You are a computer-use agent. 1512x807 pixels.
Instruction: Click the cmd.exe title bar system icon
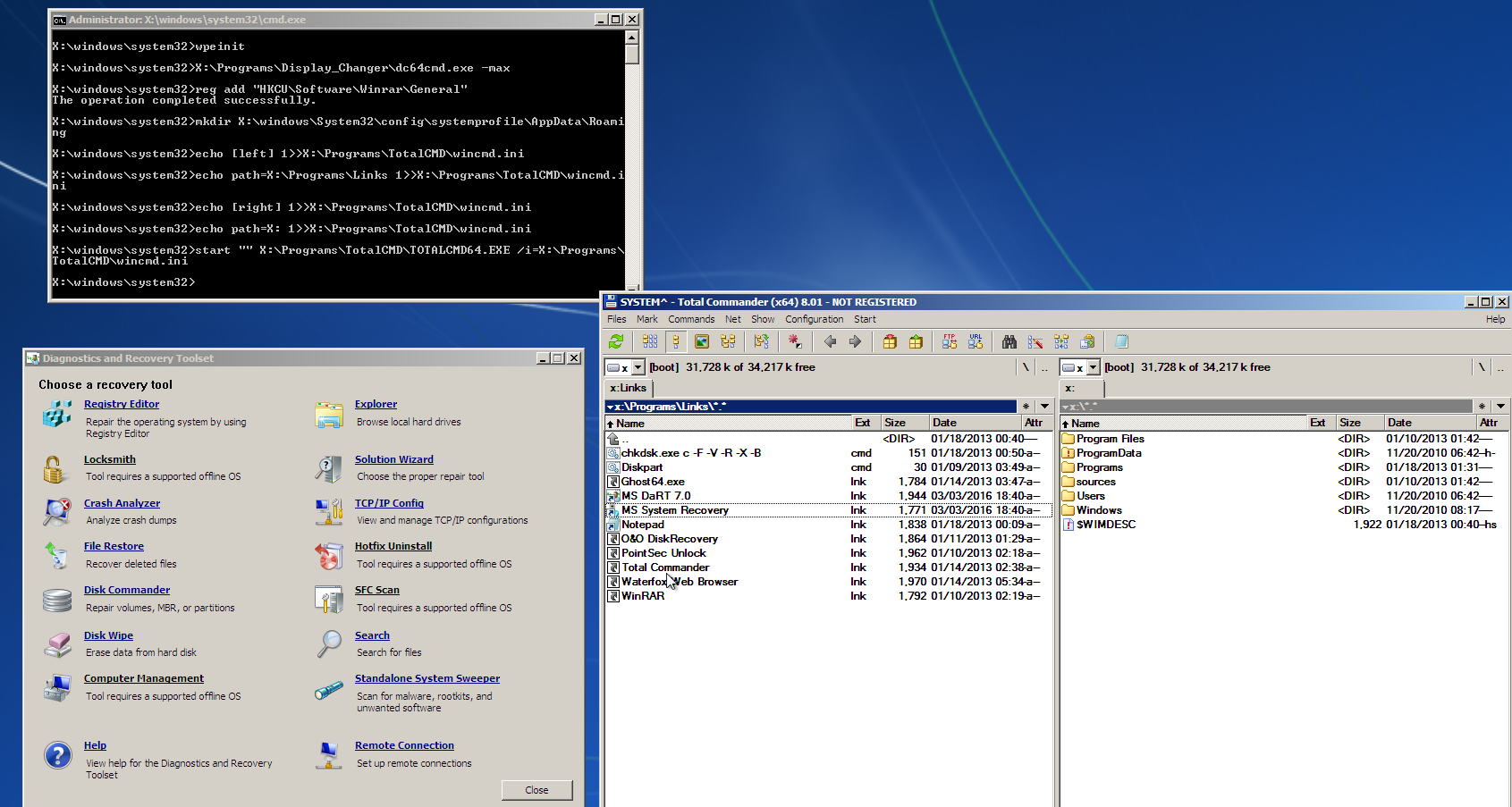pyautogui.click(x=59, y=20)
